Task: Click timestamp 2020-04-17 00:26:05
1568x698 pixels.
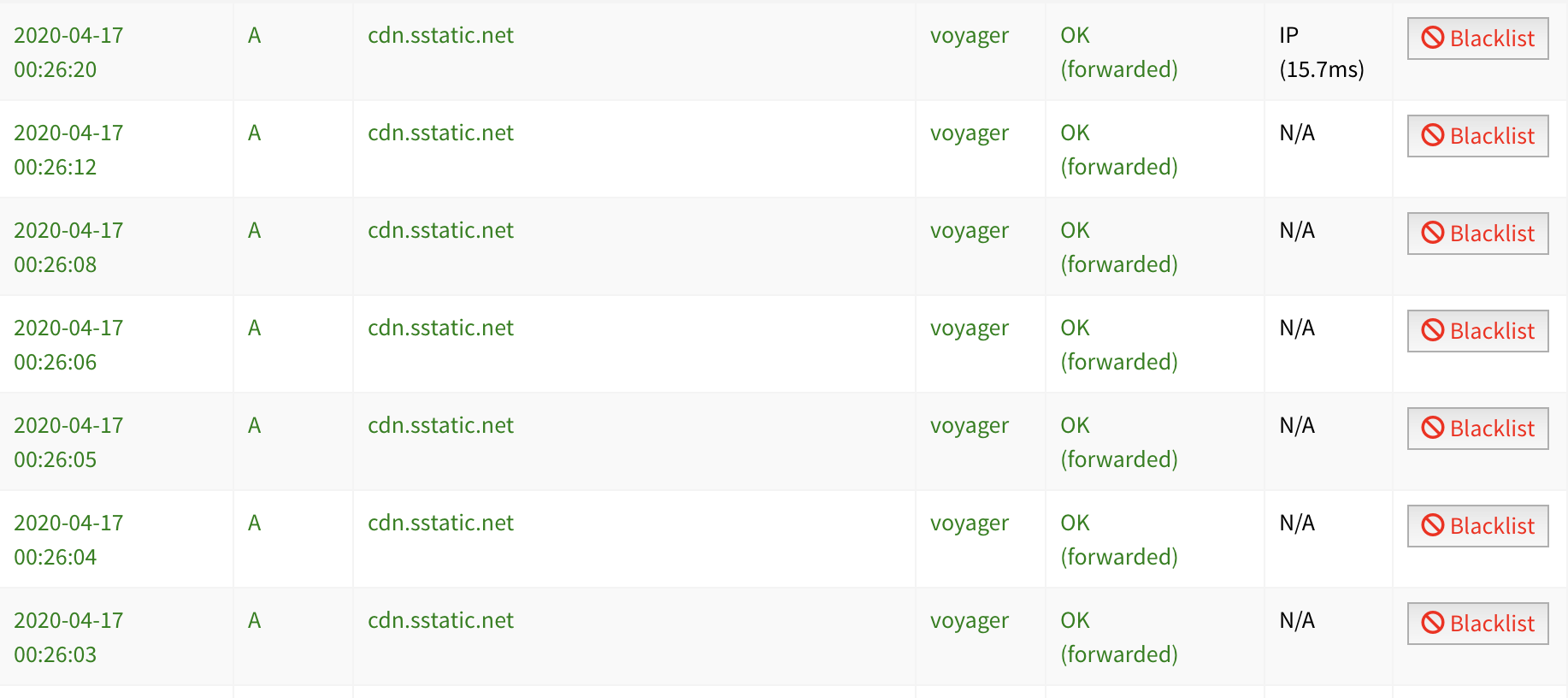Action: 68,442
